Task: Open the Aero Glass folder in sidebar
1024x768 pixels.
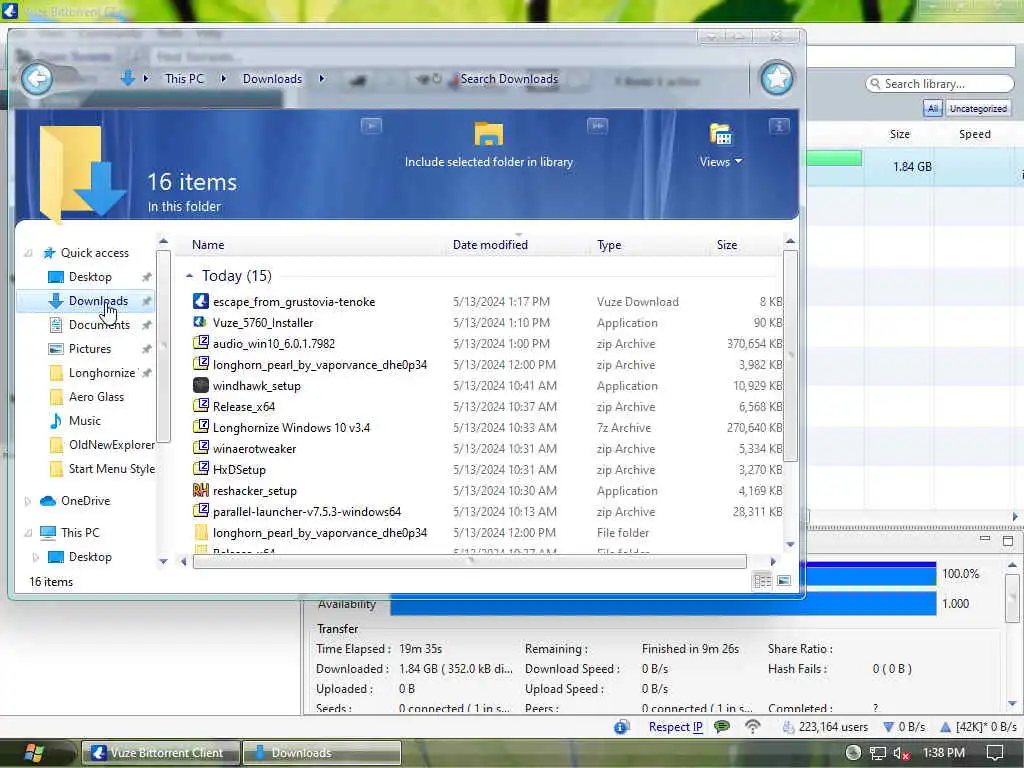Action: click(96, 397)
